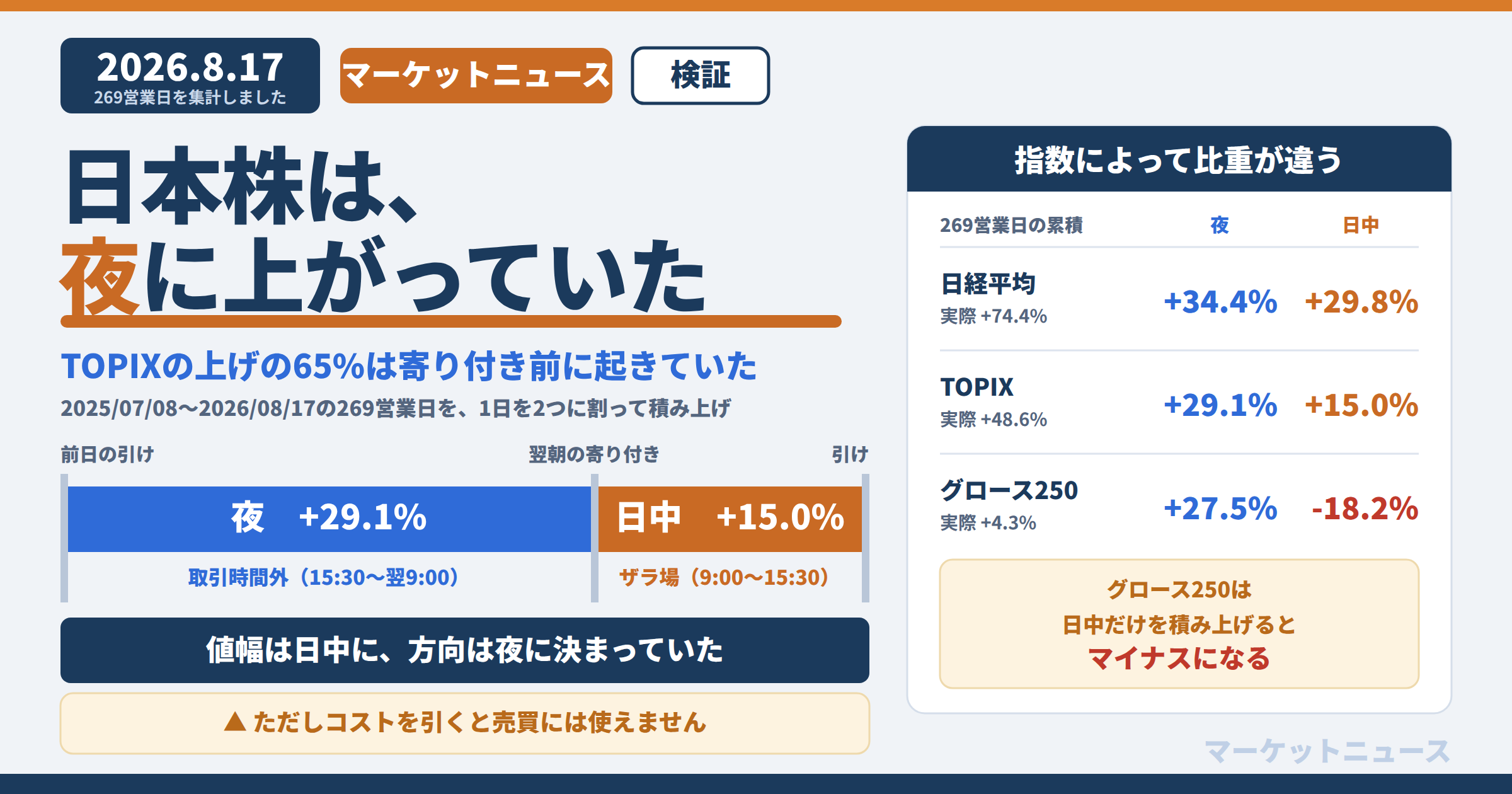Select the 日中 column header
The height and width of the screenshot is (794, 1512).
point(1361,225)
